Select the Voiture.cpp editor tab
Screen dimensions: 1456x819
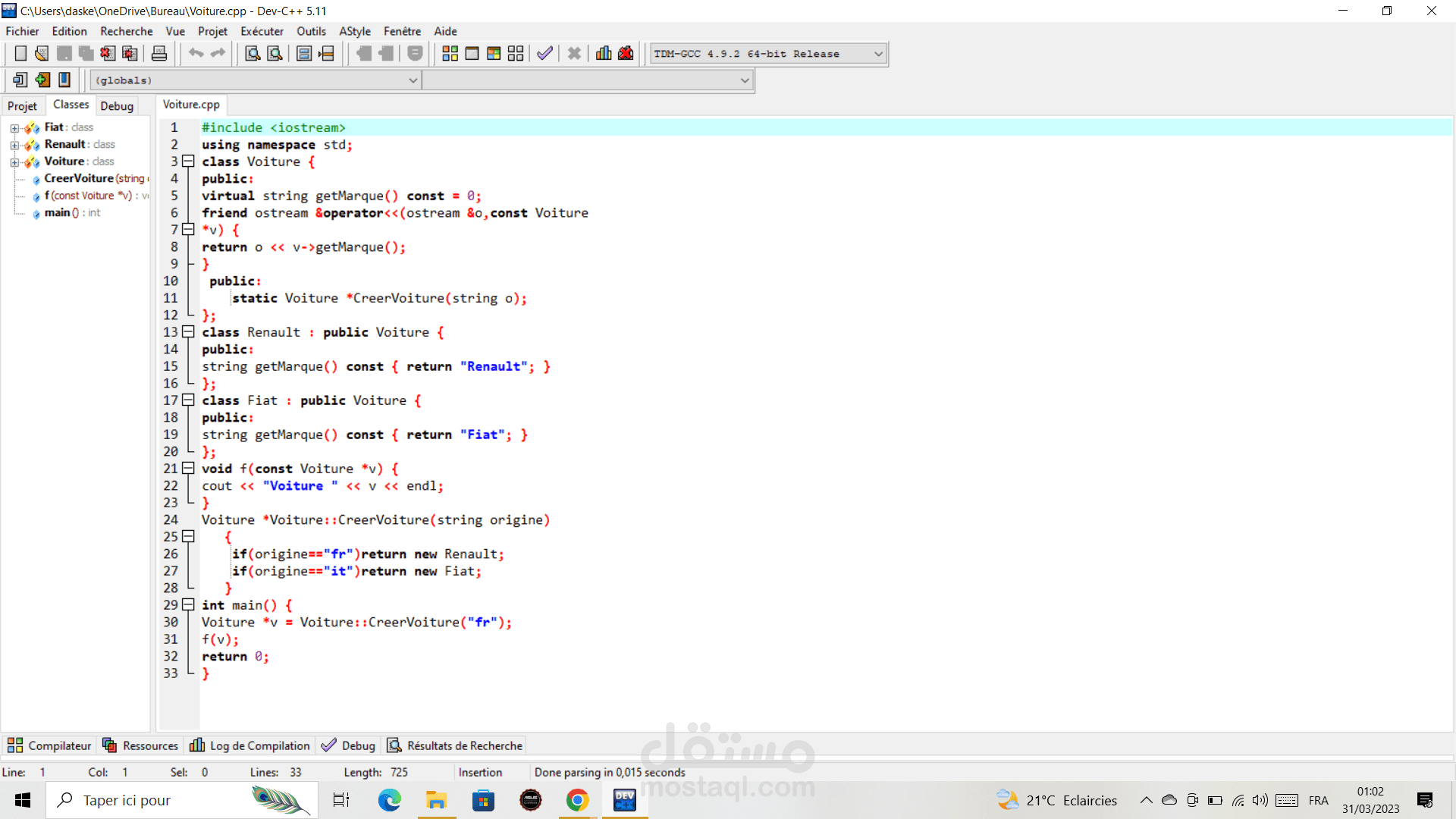pos(190,105)
